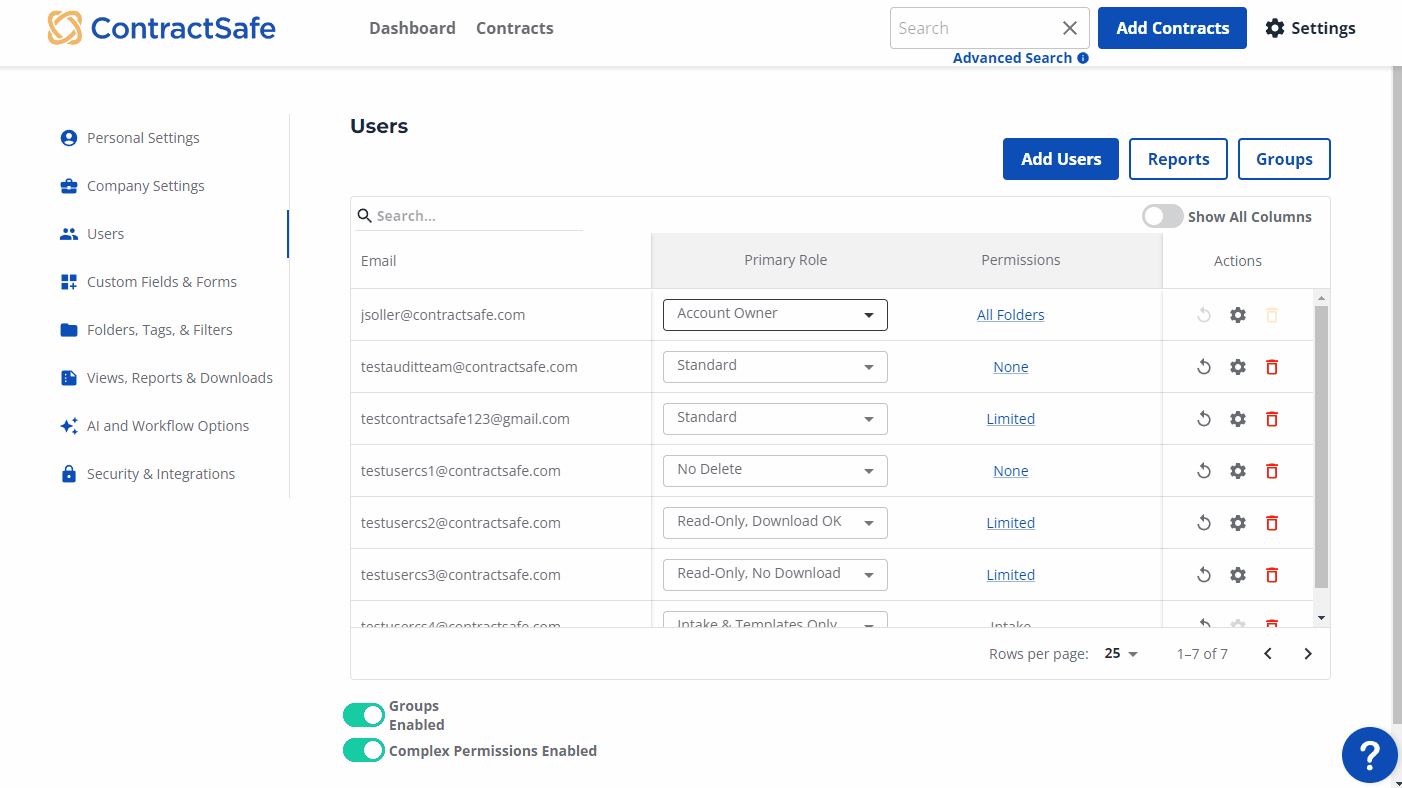Click the red delete icon for testauditteam@contractsafe.com

[x=1272, y=367]
